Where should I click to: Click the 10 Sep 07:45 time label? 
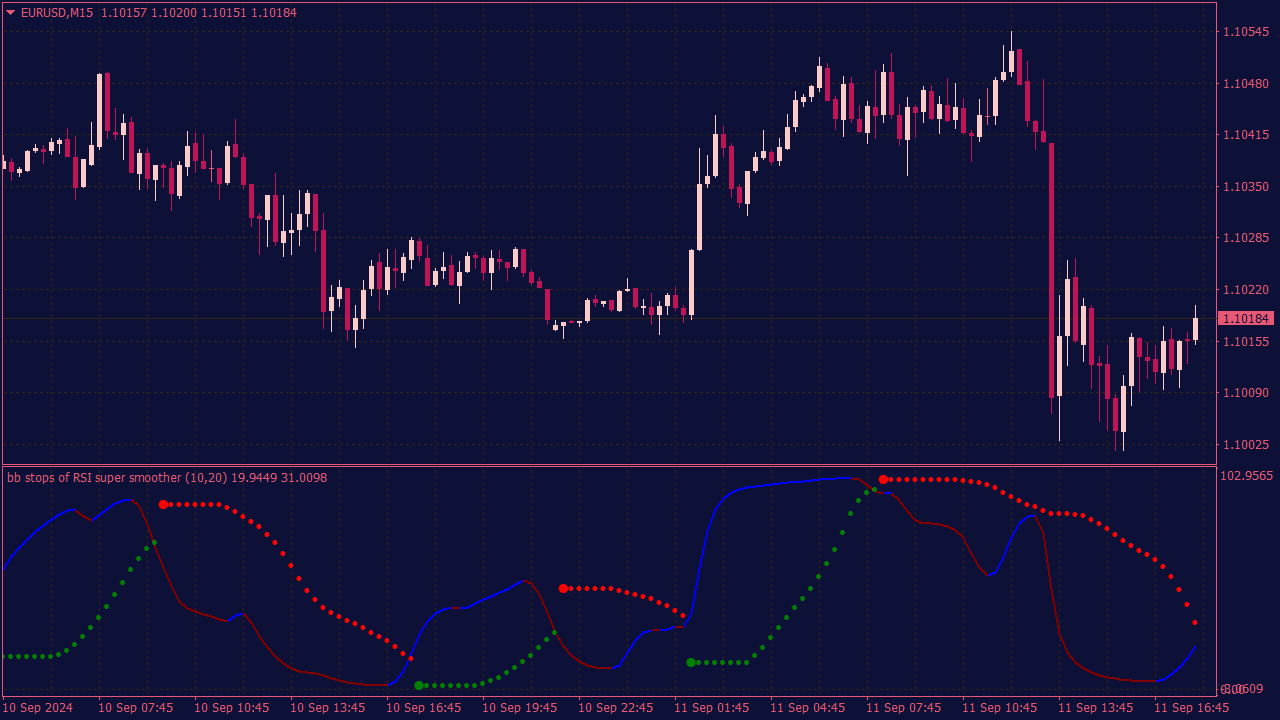[136, 708]
